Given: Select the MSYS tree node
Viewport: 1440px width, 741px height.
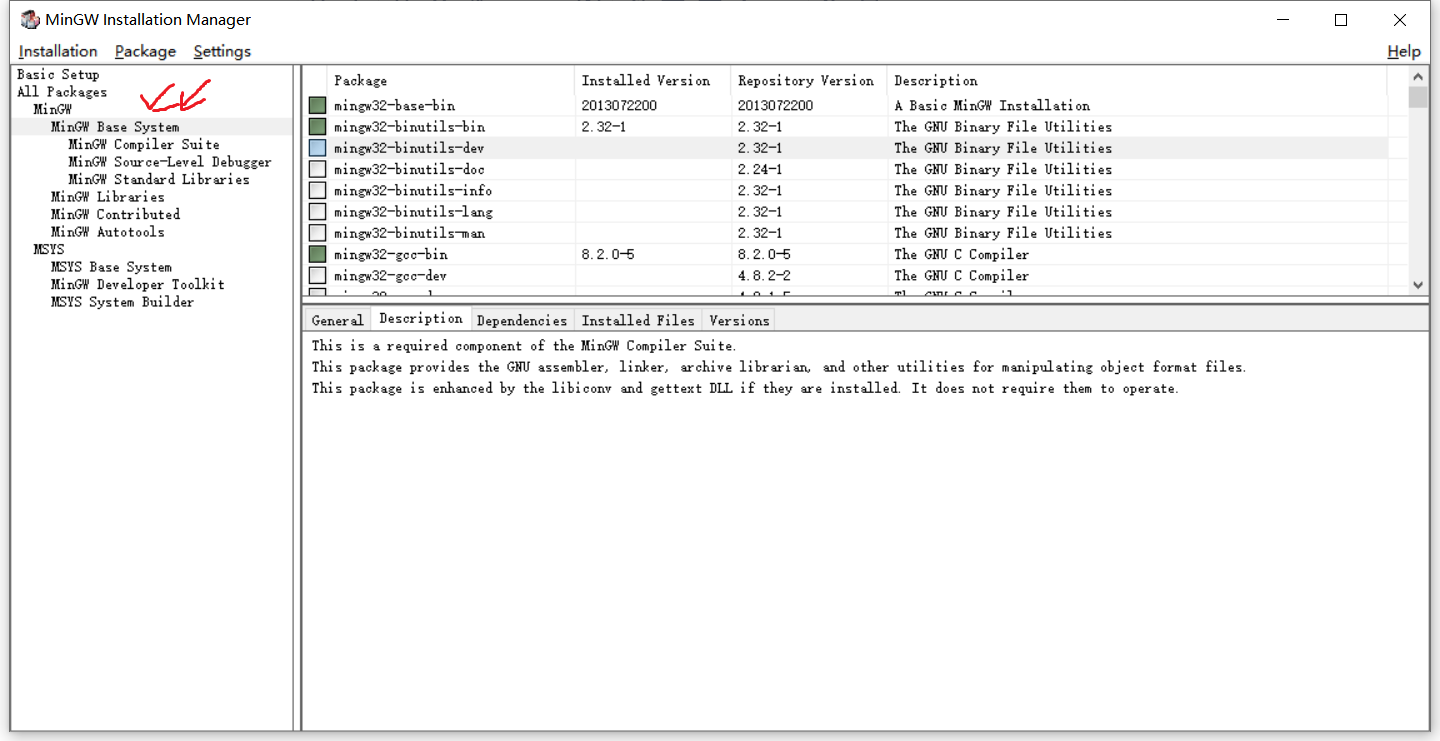Looking at the screenshot, I should click(49, 249).
